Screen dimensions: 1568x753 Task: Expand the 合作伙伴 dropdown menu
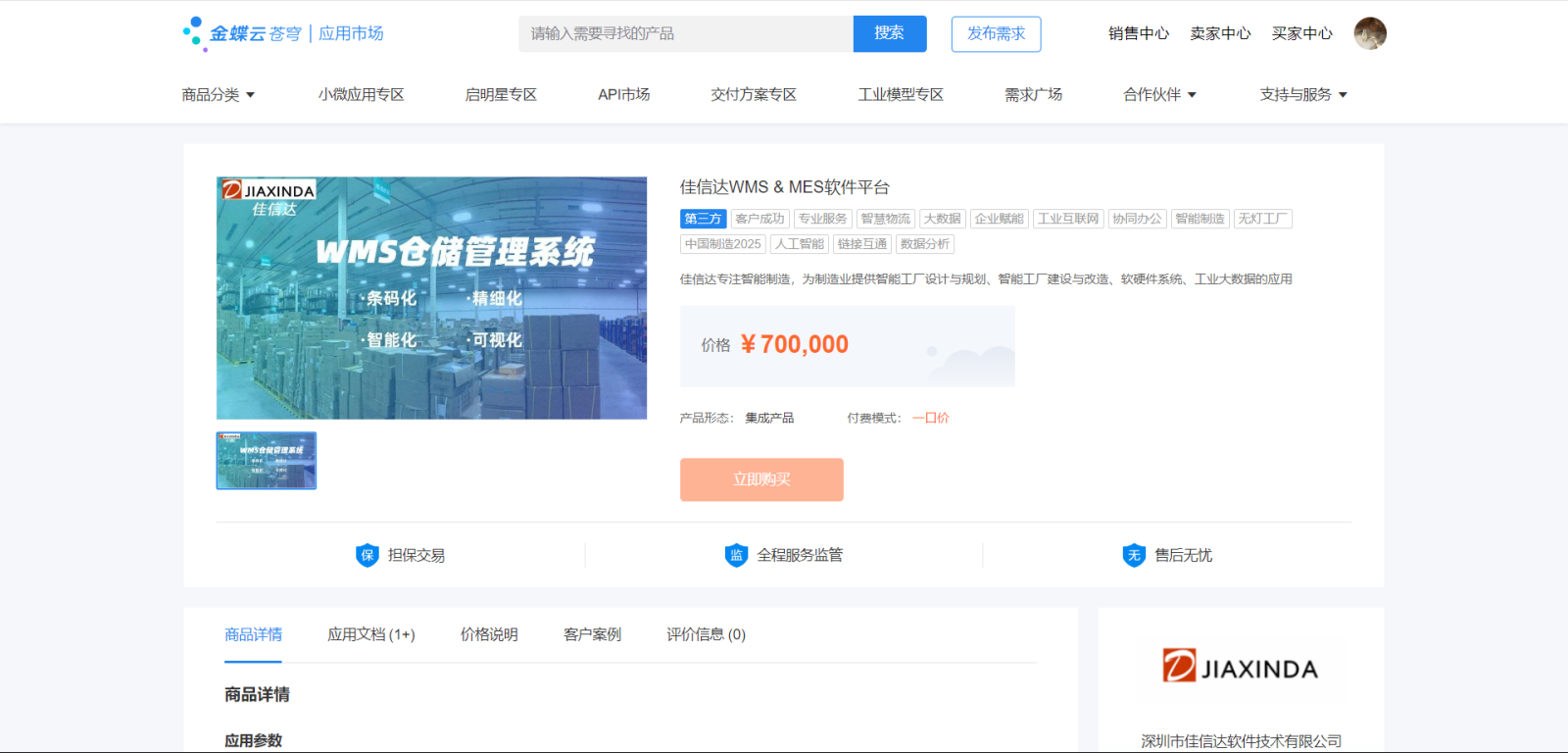coord(1159,95)
